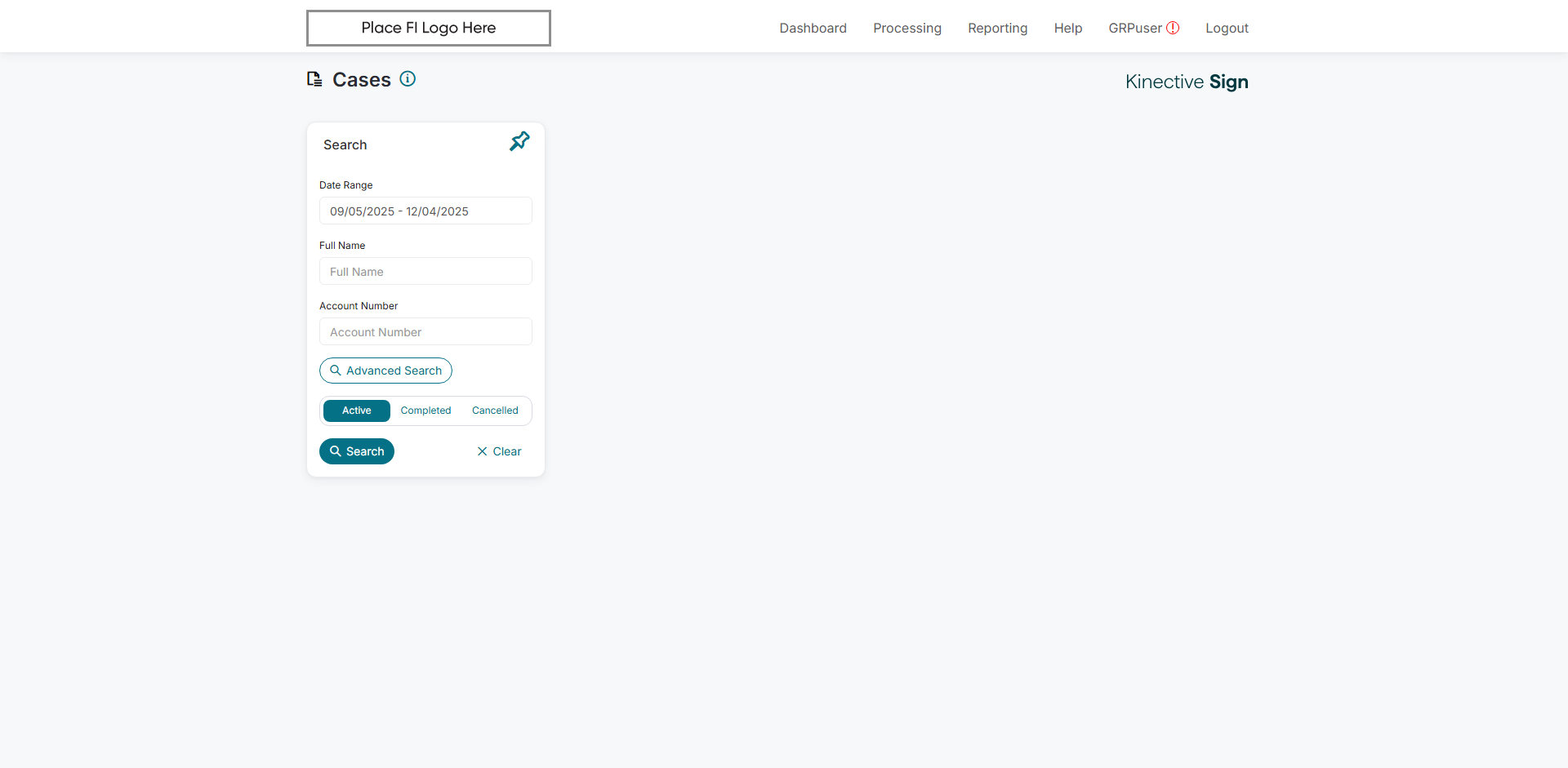Open the GRPuser menu

(1135, 28)
